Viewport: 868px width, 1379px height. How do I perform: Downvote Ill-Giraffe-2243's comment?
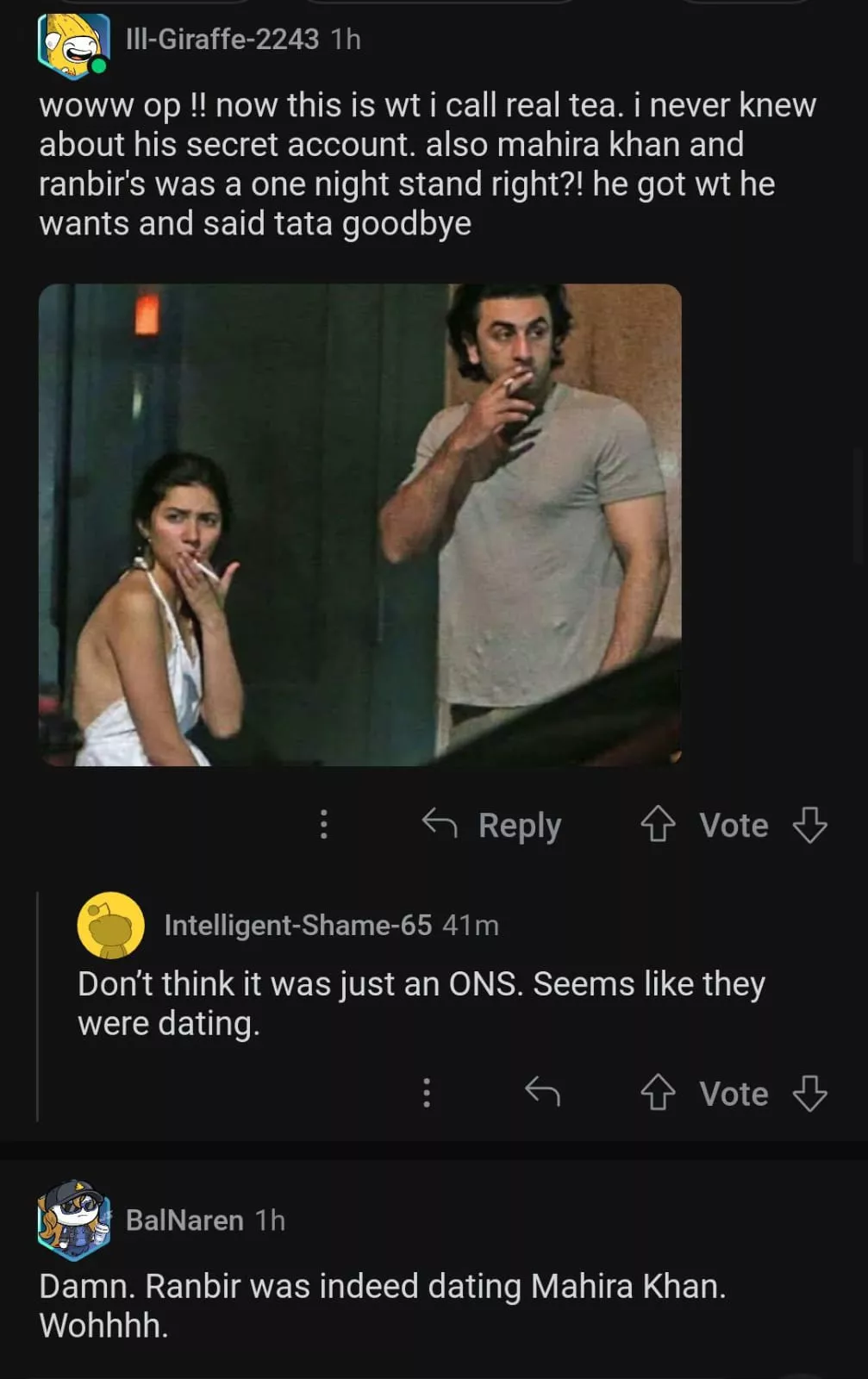click(x=809, y=825)
